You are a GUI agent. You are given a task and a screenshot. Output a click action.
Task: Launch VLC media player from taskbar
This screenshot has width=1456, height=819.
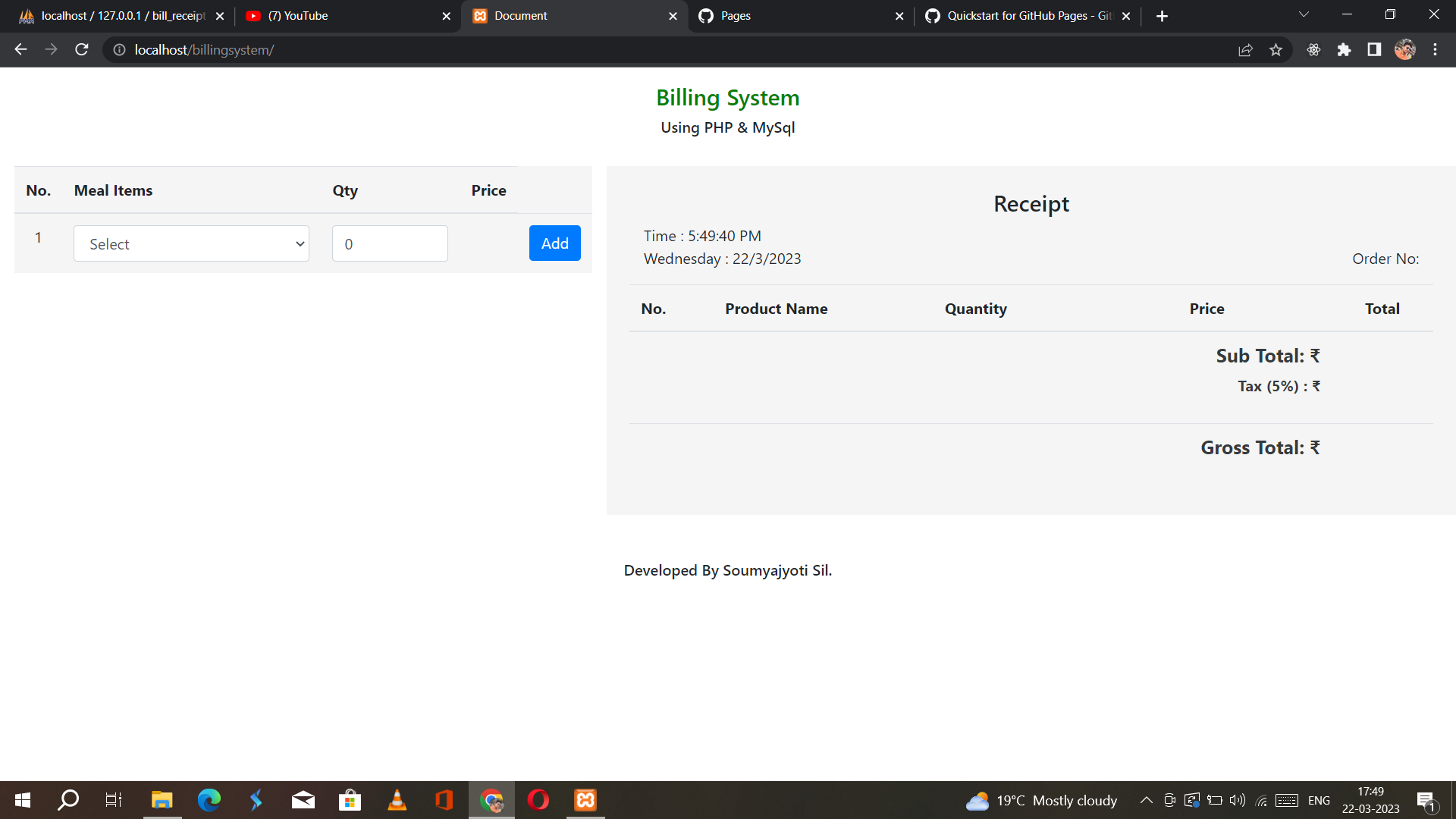click(397, 799)
